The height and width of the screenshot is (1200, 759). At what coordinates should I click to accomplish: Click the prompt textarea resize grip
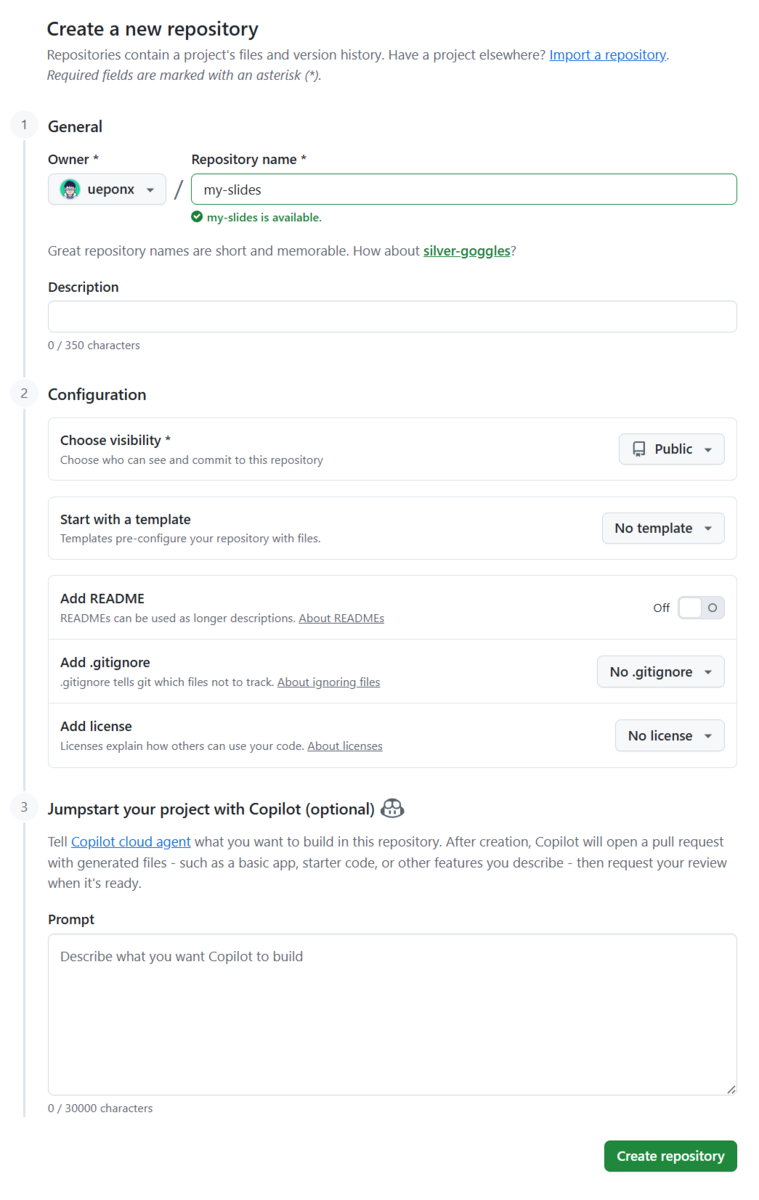point(731,1089)
